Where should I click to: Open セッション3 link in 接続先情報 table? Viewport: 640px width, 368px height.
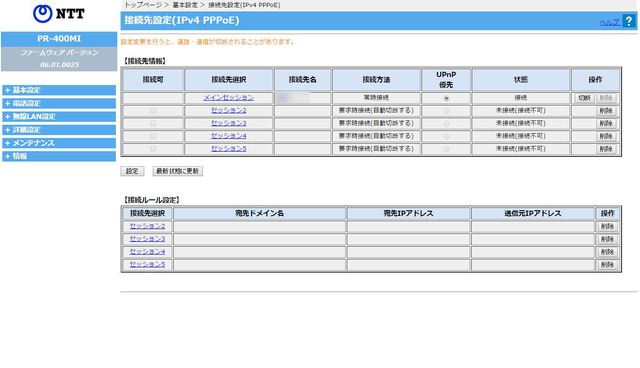click(229, 123)
